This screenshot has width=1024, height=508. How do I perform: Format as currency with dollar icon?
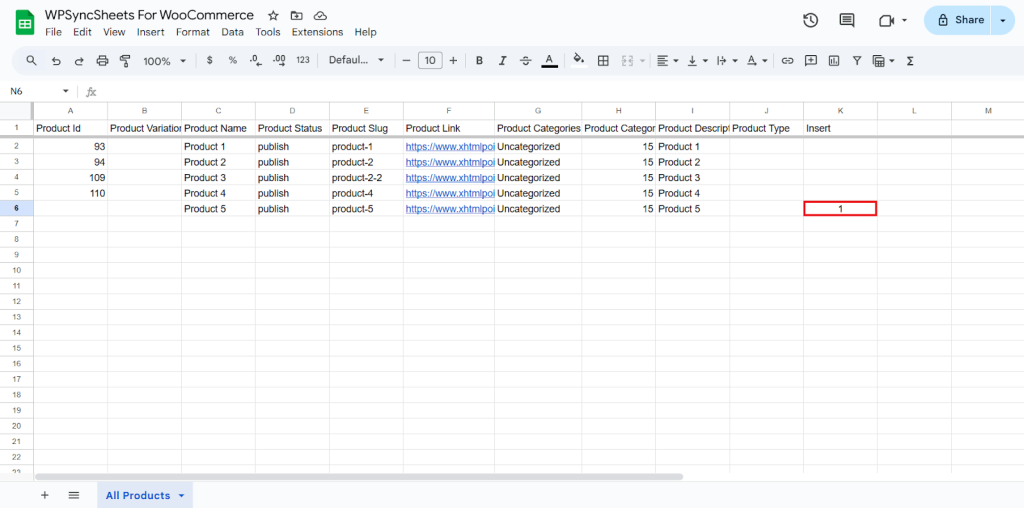[210, 60]
